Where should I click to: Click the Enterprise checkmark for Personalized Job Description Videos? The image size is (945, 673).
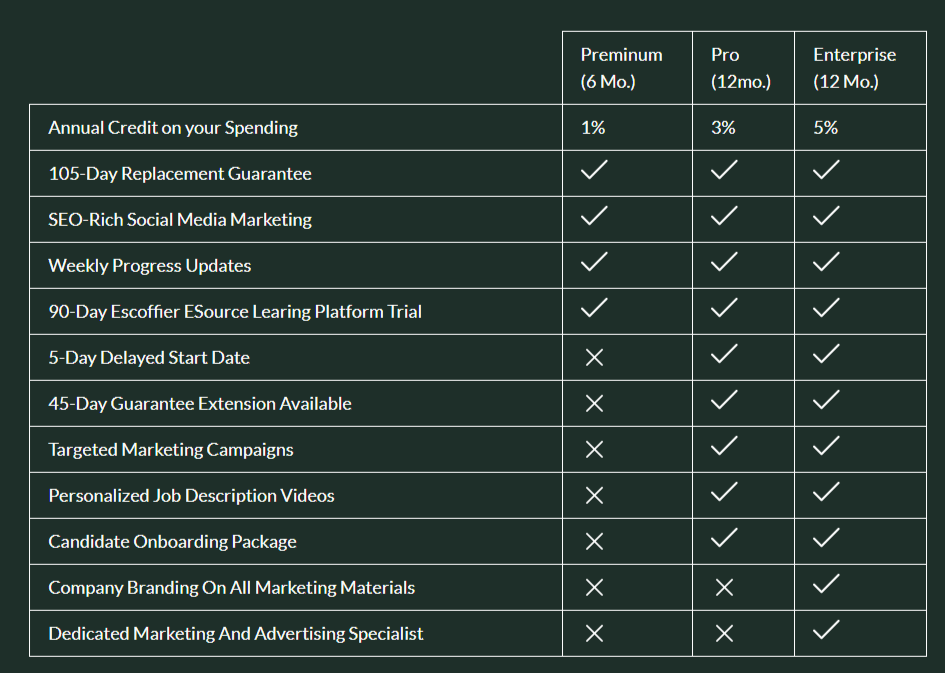[825, 493]
